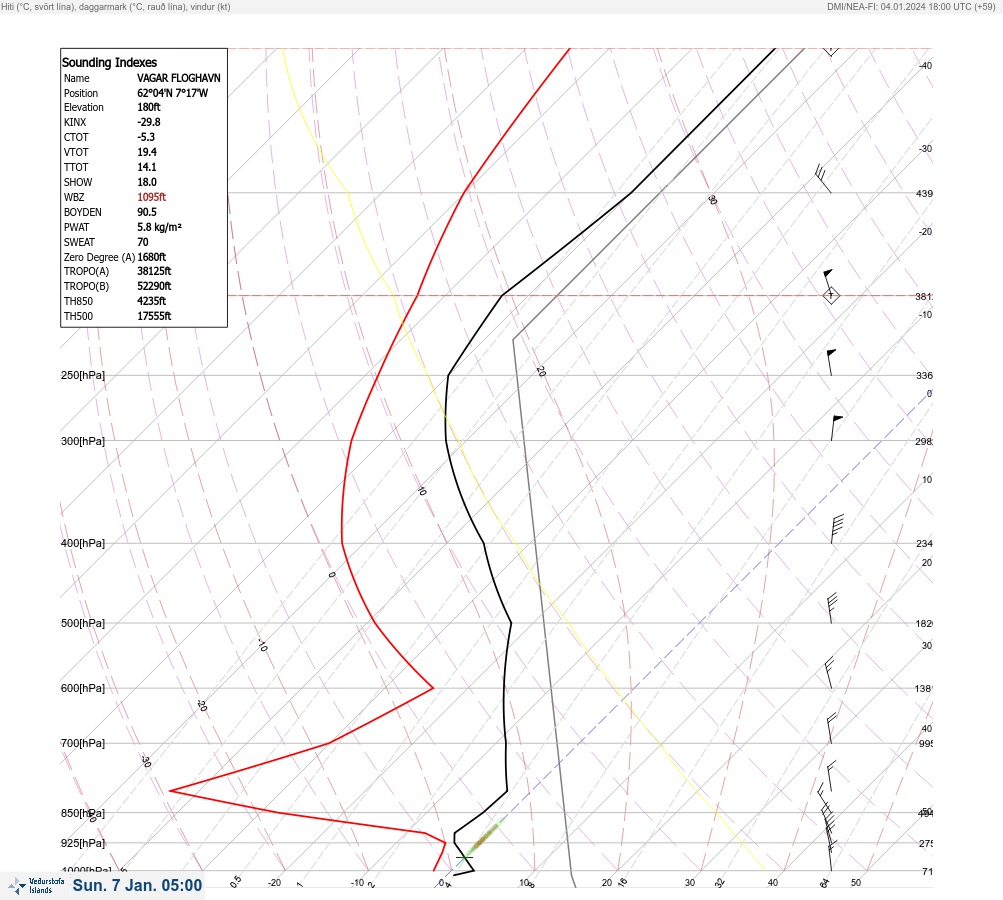
Task: Click the Zero Degree (A) value 1680ft
Action: click(x=152, y=257)
